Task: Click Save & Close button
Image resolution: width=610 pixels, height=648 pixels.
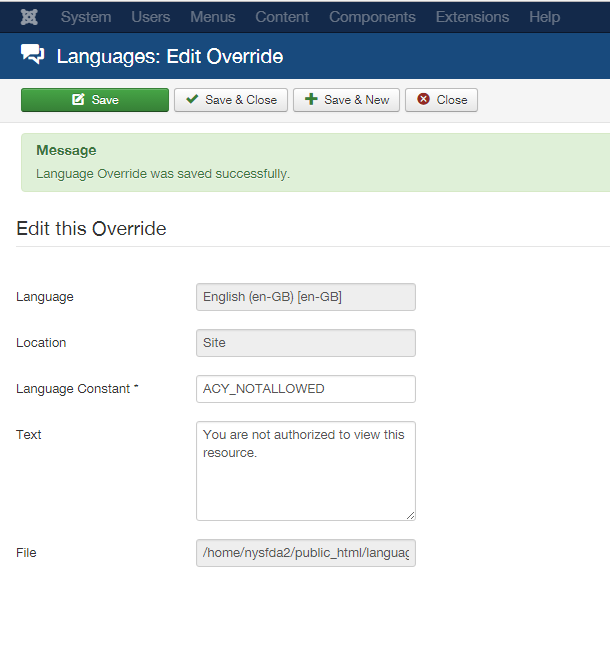Action: (x=231, y=100)
